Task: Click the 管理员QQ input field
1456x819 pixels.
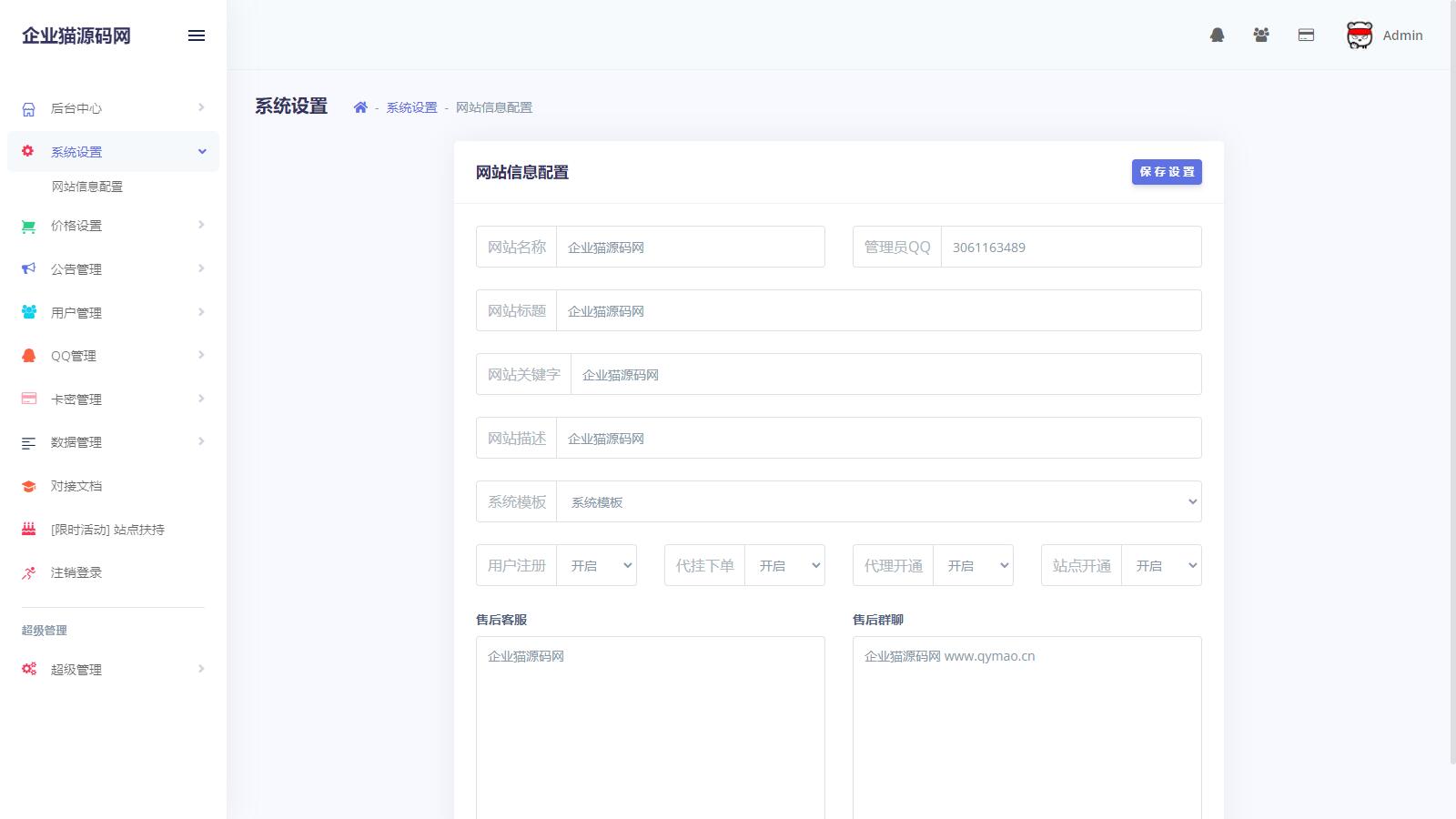Action: [x=1070, y=247]
